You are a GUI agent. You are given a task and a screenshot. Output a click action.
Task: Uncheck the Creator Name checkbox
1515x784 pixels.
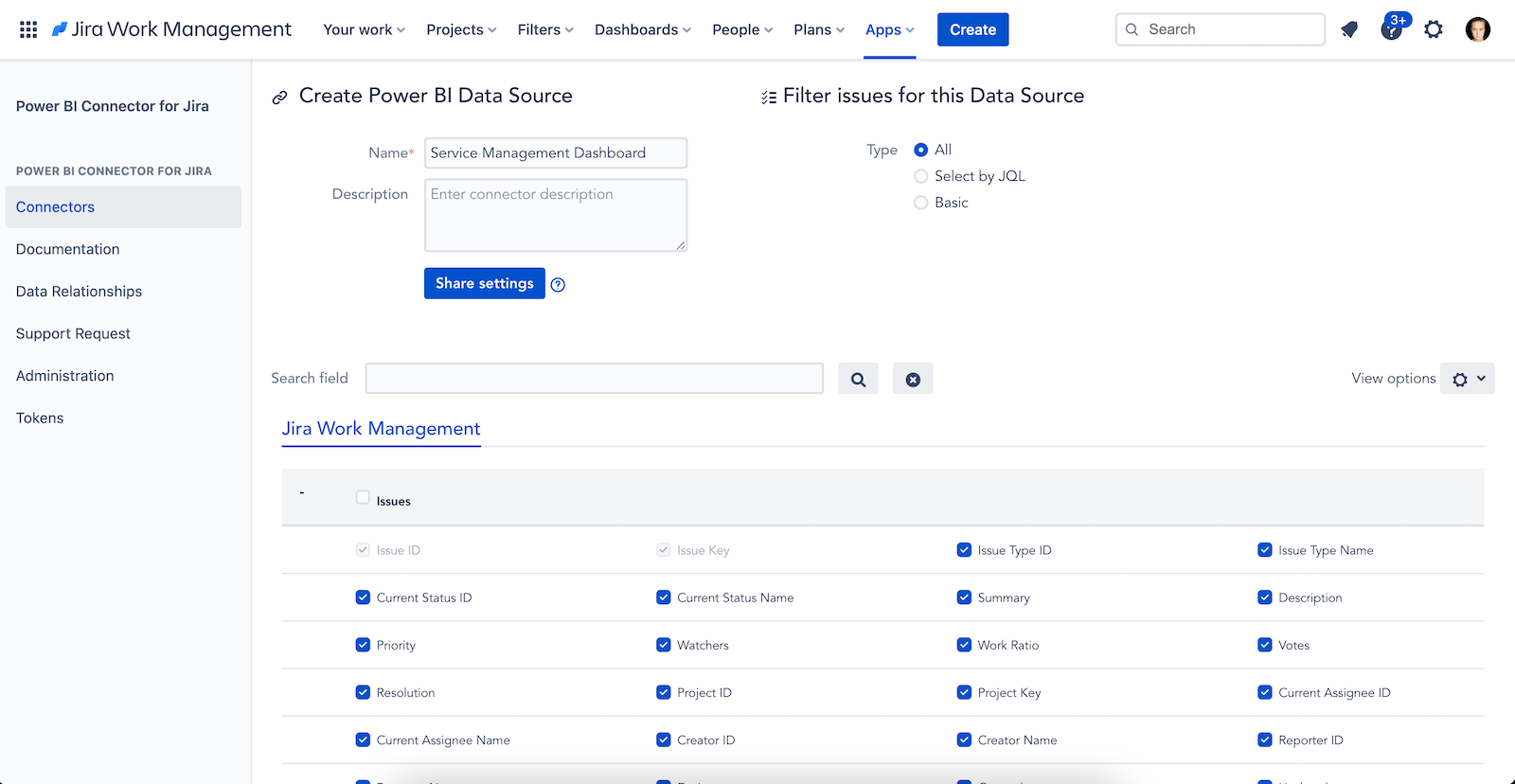(x=964, y=739)
